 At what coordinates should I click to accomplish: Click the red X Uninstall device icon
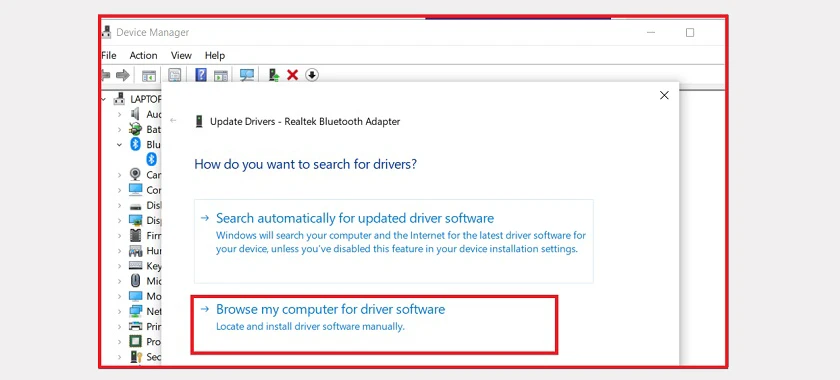[x=292, y=75]
